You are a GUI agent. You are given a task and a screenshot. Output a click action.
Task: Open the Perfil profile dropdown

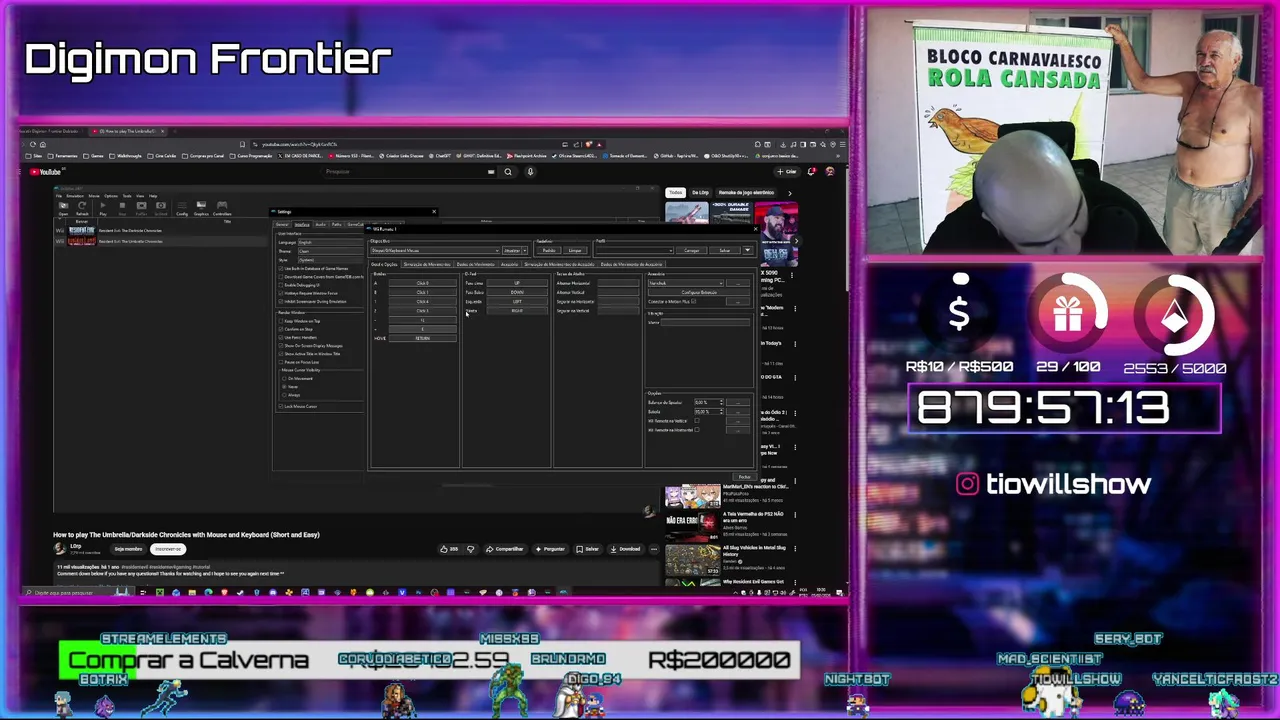click(x=635, y=249)
